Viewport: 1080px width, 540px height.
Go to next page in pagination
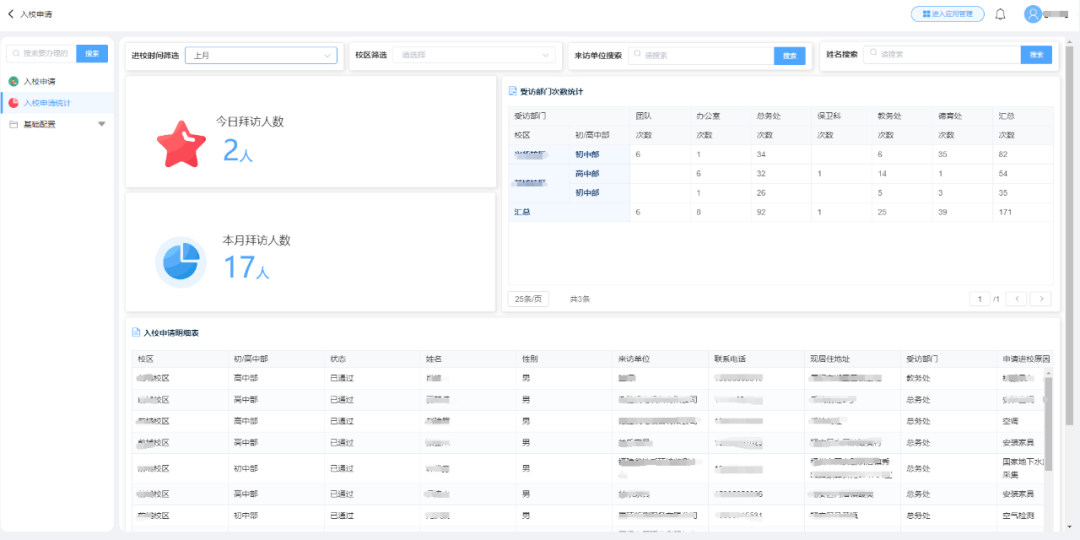click(1041, 299)
